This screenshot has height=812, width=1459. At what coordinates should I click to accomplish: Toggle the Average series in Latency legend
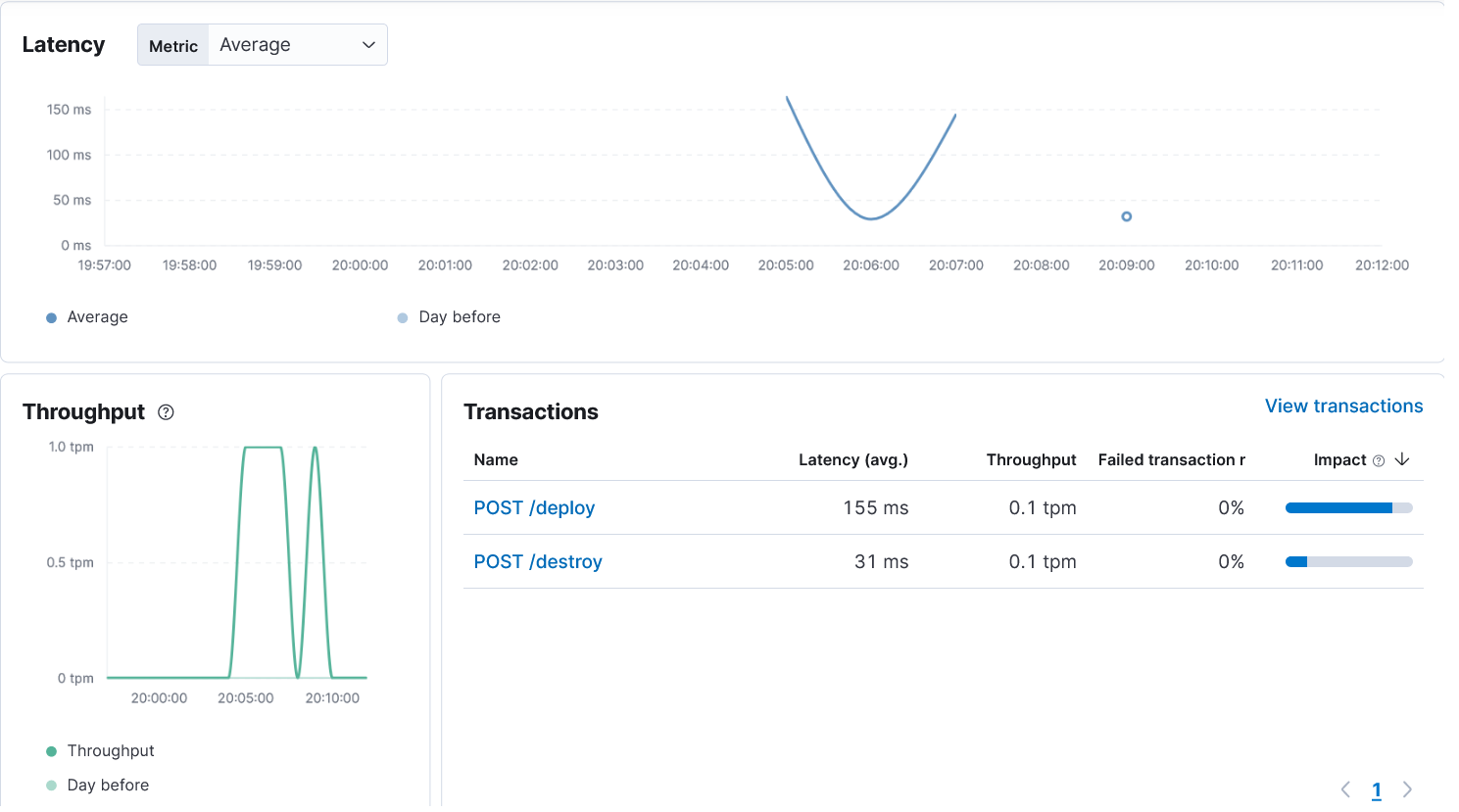(x=97, y=317)
